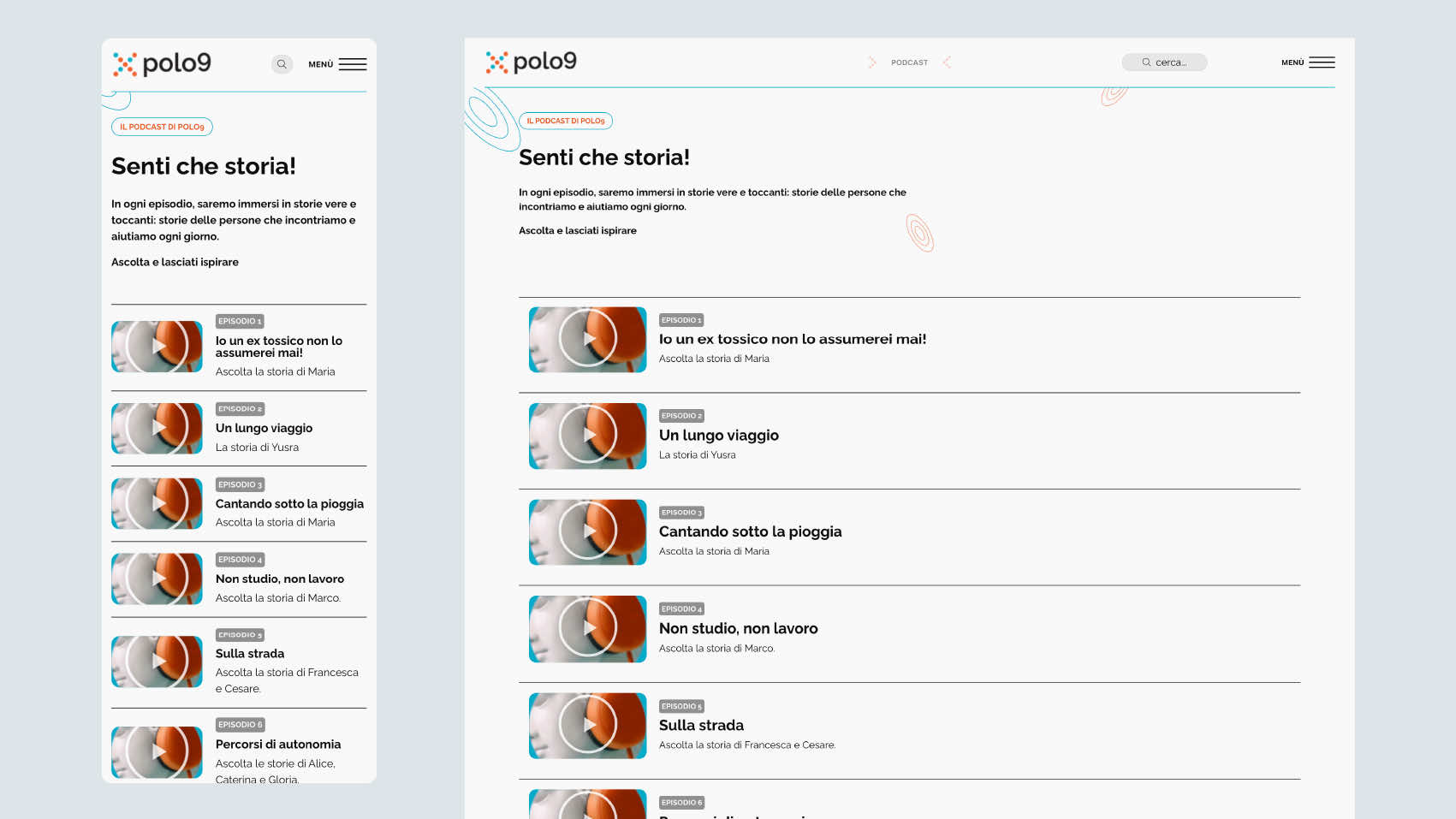Open the desktop hamburger menu icon
Image resolution: width=1456 pixels, height=819 pixels.
1322,62
